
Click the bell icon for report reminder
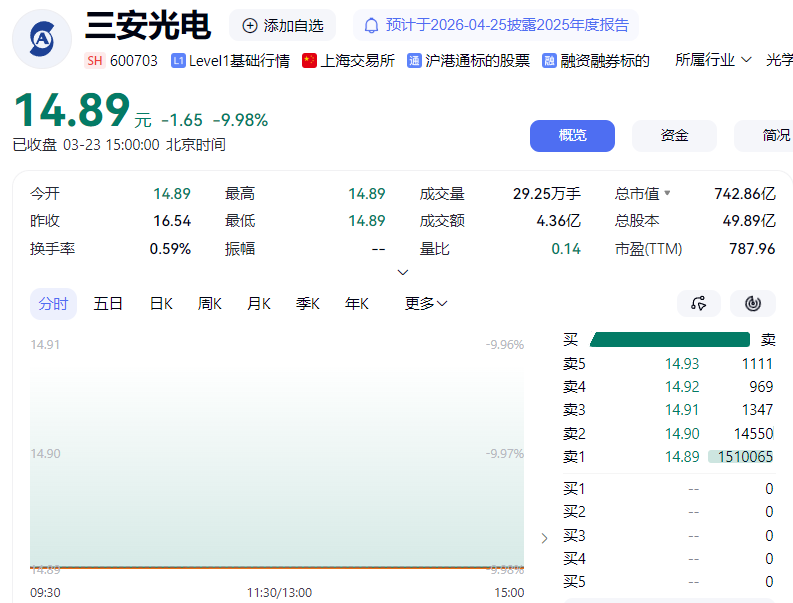coord(371,25)
